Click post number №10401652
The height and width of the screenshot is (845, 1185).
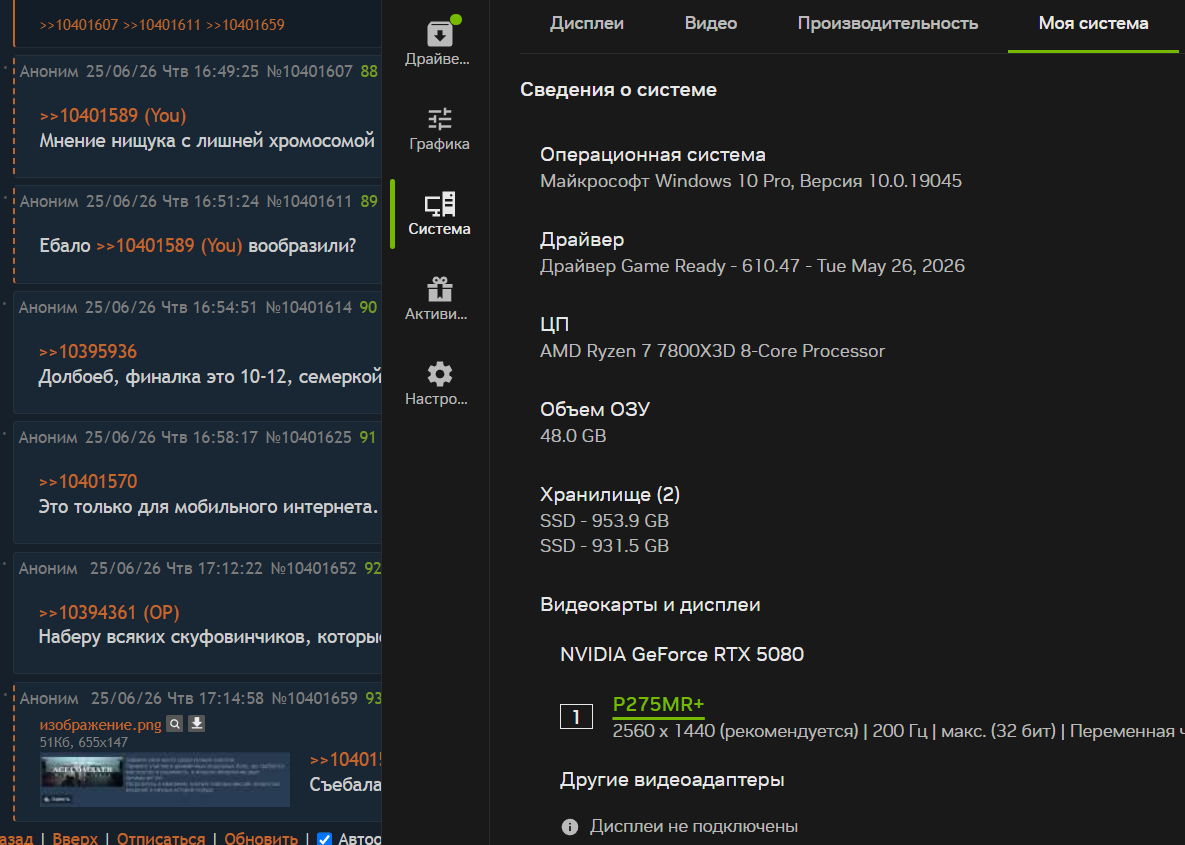[x=314, y=568]
